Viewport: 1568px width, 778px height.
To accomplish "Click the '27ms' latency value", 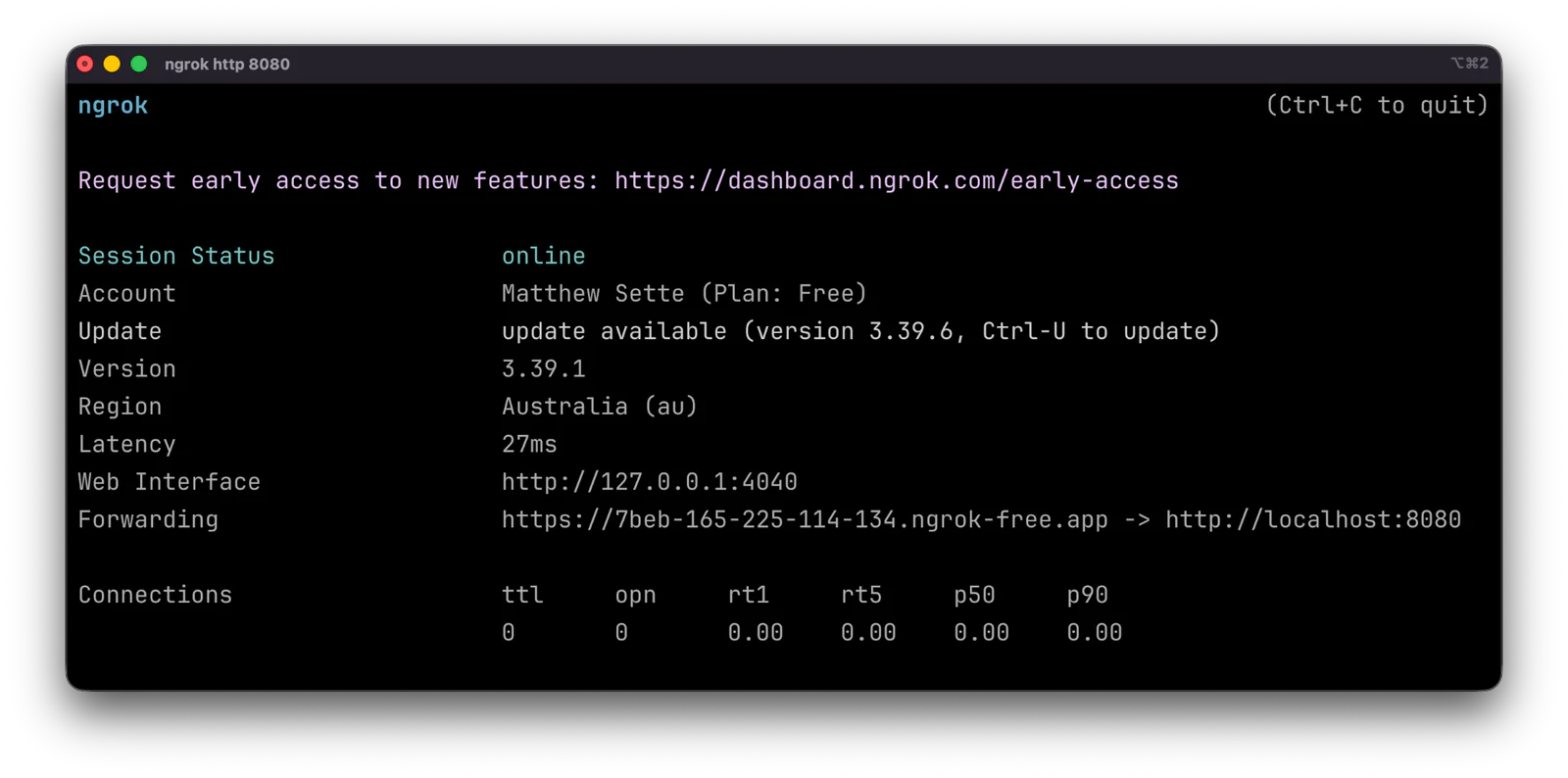I will click(529, 445).
